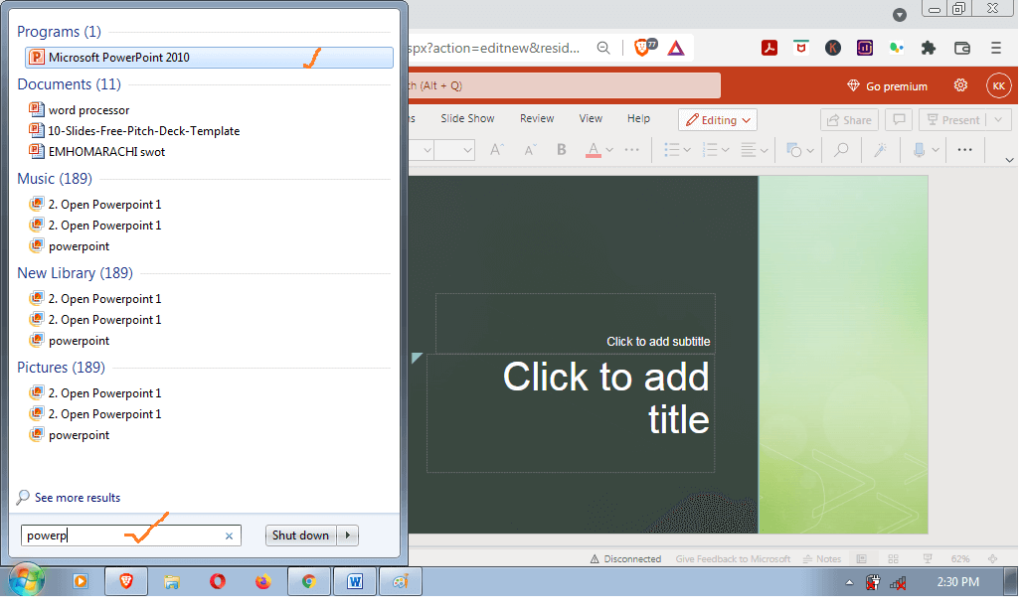
Task: Click the New Library (189) group header
Action: tap(74, 273)
